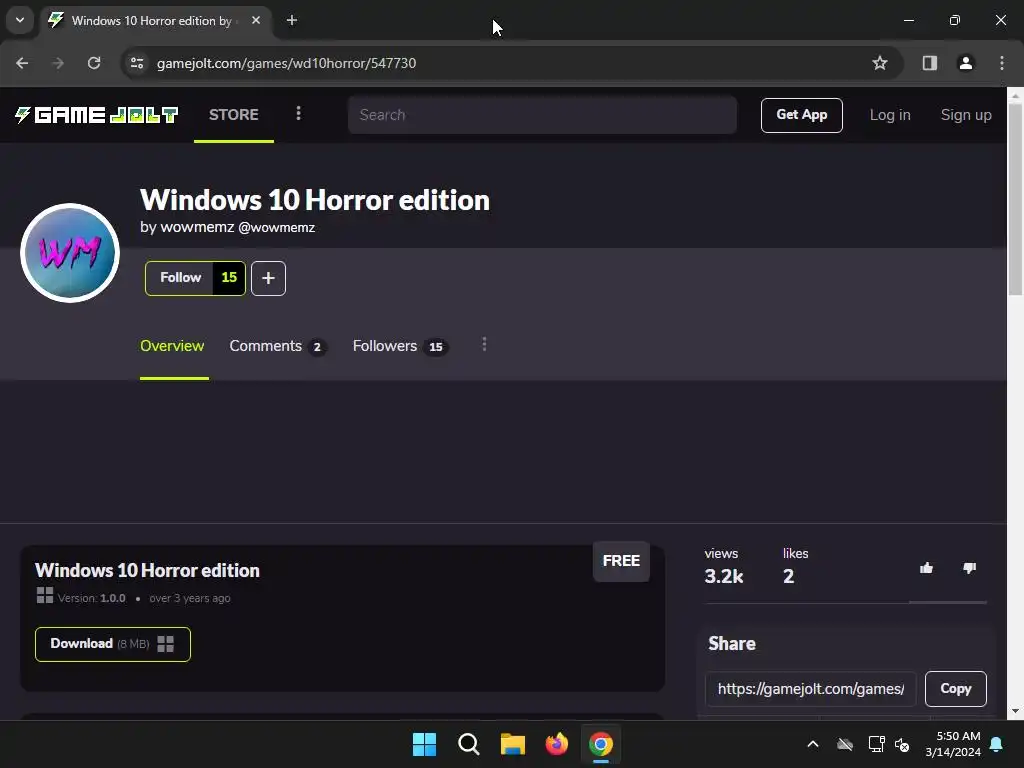The width and height of the screenshot is (1024, 768).
Task: Toggle the Chrome side panel
Action: click(929, 63)
